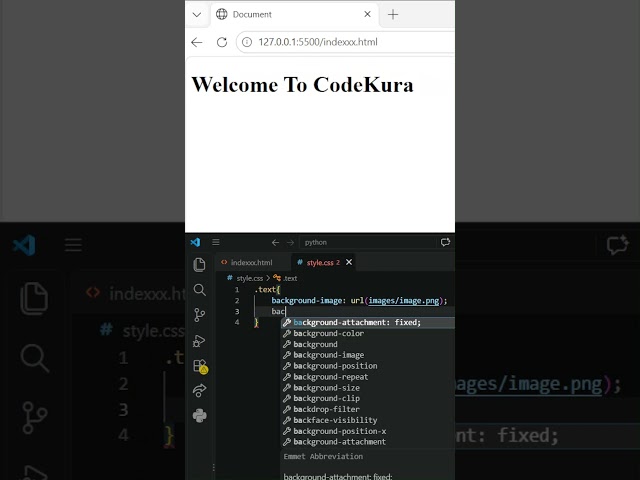Open a new browser tab with plus button
Image resolution: width=640 pixels, height=480 pixels.
[x=393, y=15]
